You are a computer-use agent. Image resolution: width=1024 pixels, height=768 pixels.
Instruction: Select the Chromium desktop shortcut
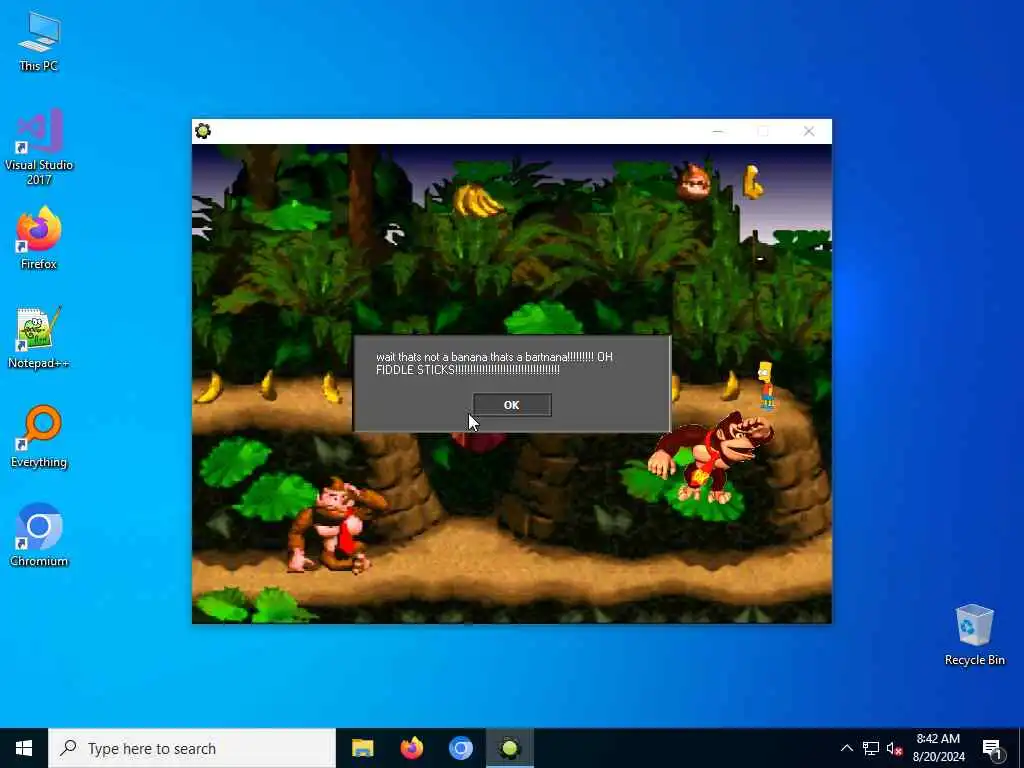tap(39, 536)
